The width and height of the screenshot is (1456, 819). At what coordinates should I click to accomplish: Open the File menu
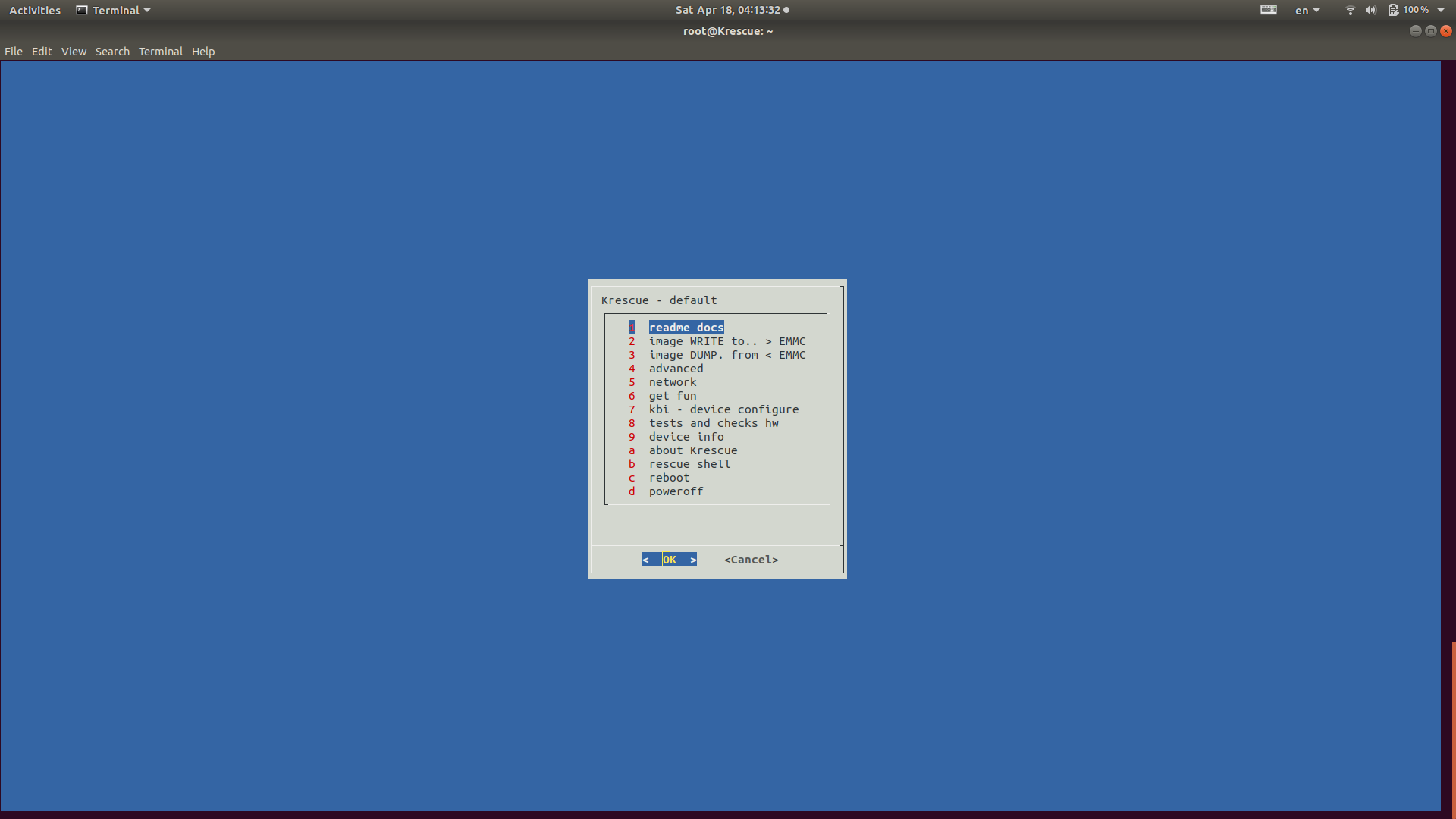(14, 52)
